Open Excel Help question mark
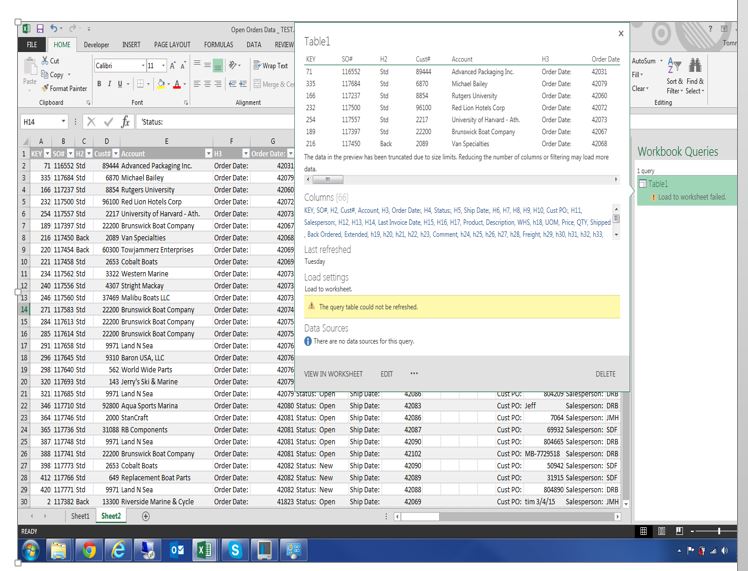Screen dimensions: 748x571 click(710, 29)
